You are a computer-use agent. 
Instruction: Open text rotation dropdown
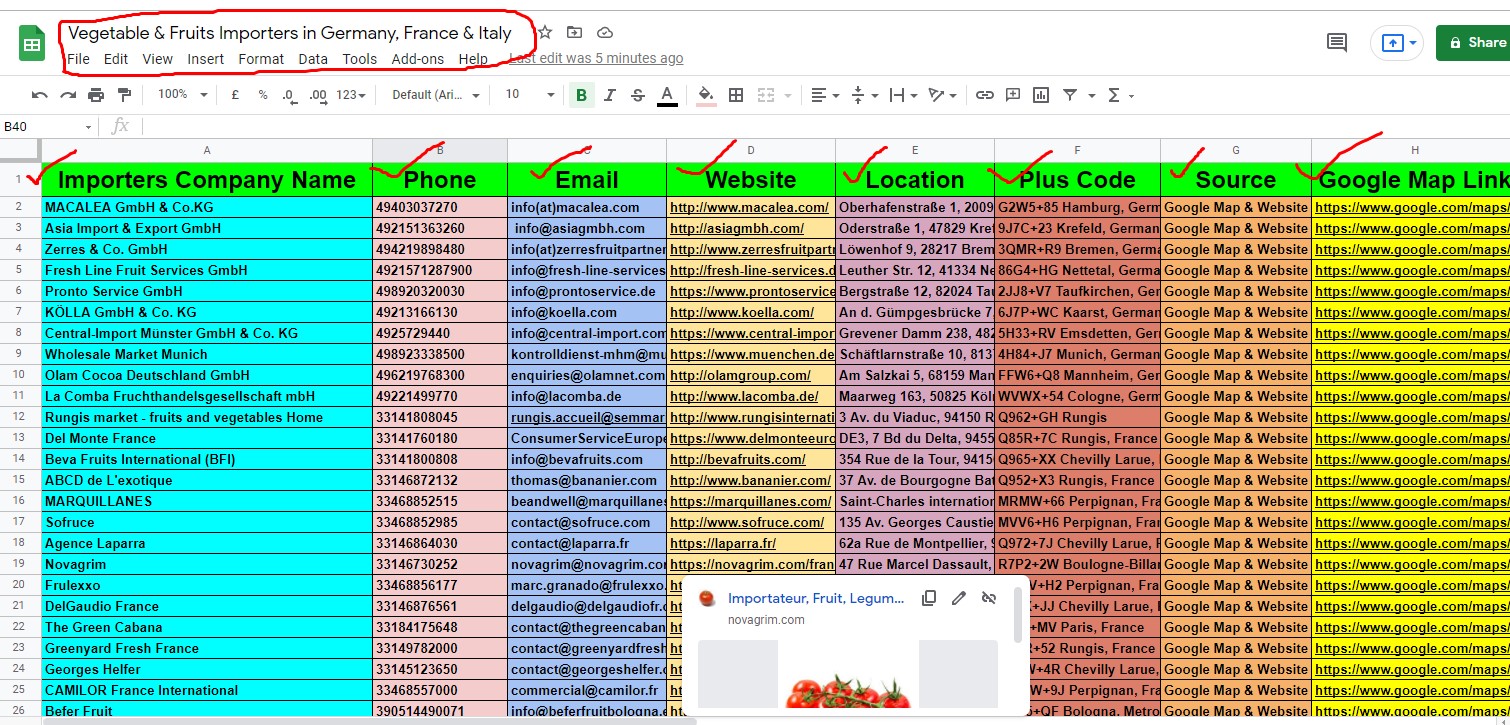942,95
